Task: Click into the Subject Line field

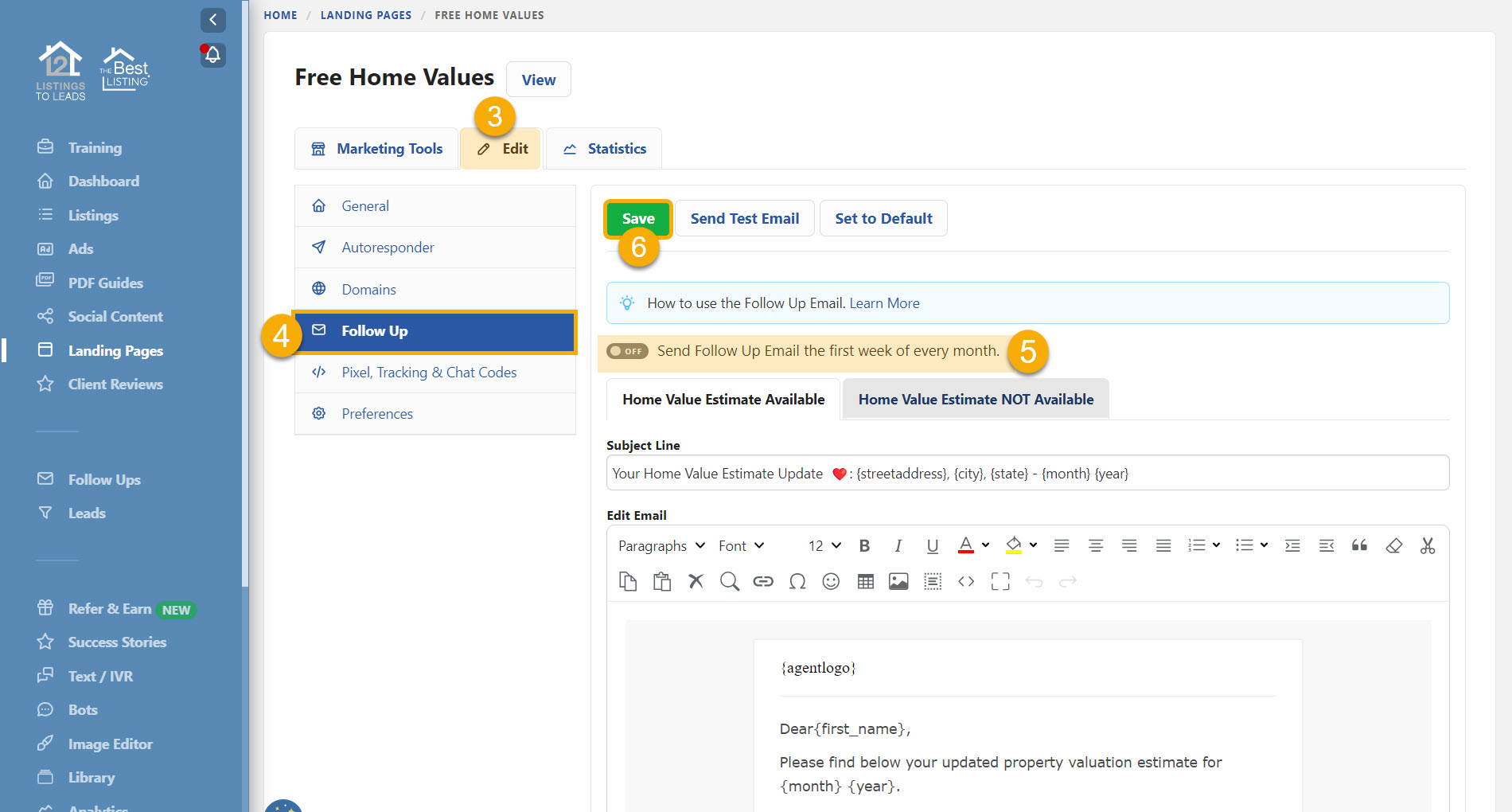Action: 1027,474
